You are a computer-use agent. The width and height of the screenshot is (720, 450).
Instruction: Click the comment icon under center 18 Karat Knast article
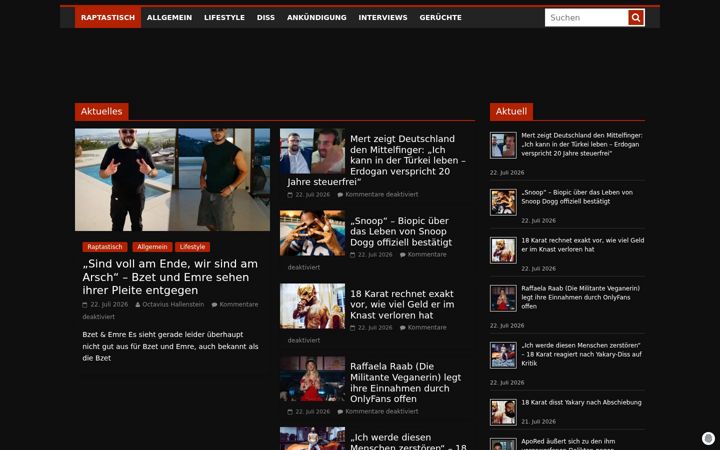[x=403, y=328]
